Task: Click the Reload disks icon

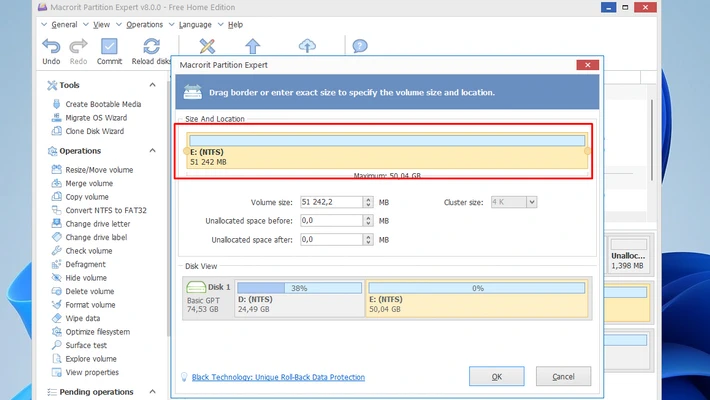Action: click(151, 46)
